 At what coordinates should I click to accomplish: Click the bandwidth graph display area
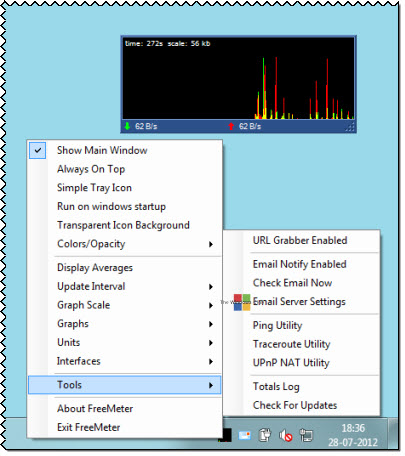tap(238, 78)
